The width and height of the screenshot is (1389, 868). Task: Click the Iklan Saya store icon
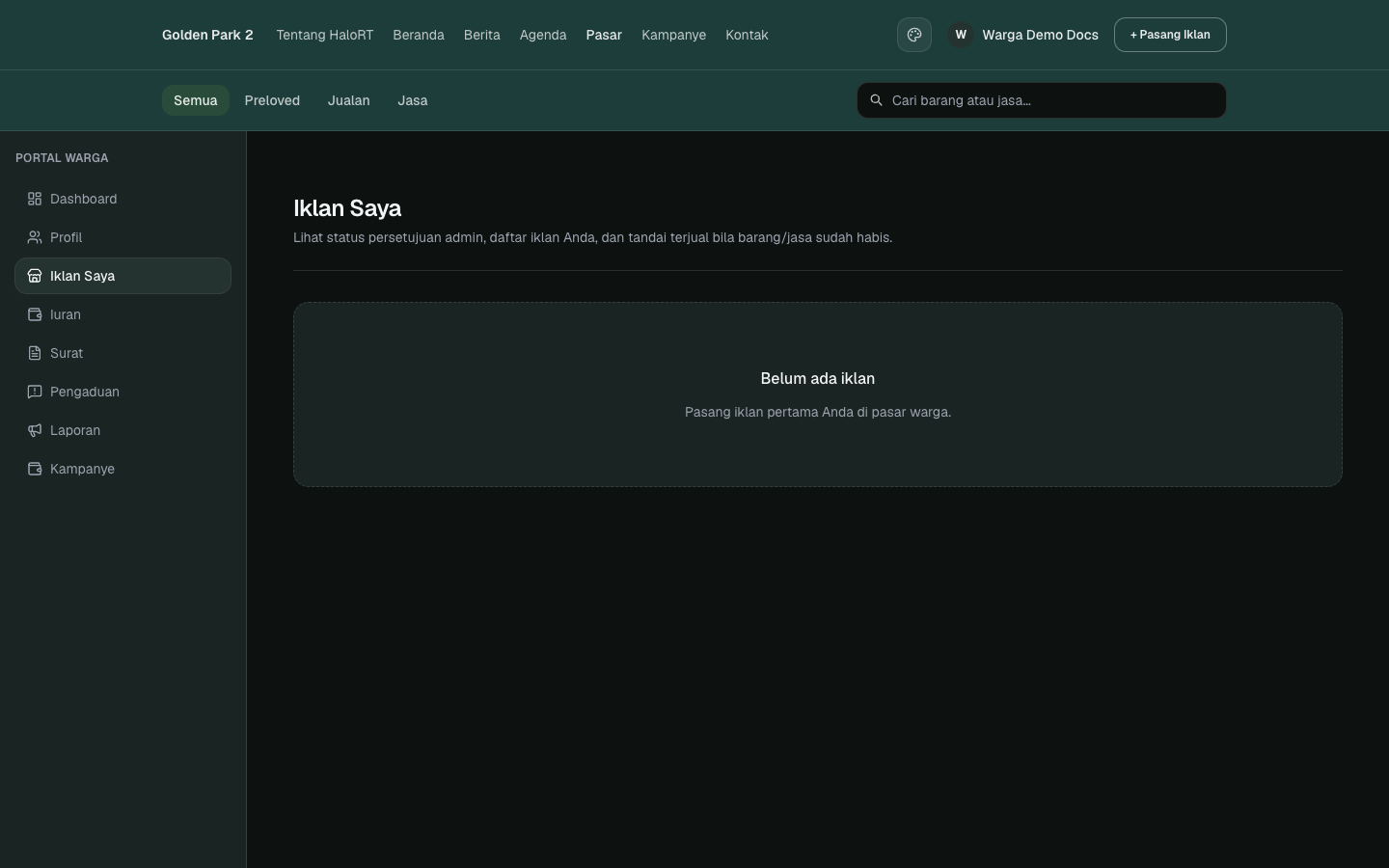(35, 276)
